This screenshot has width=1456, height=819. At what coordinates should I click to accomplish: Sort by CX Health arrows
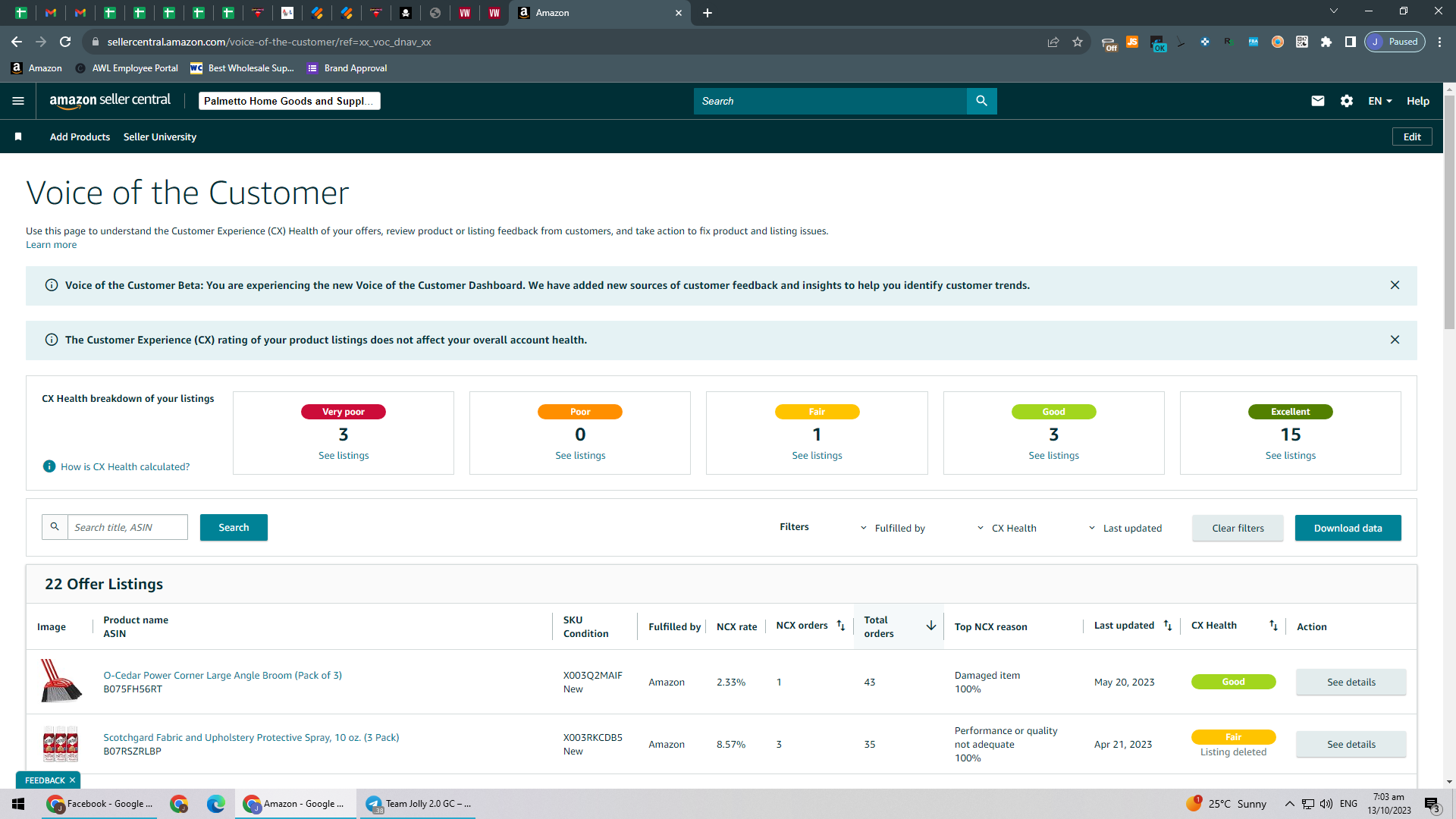(x=1273, y=626)
